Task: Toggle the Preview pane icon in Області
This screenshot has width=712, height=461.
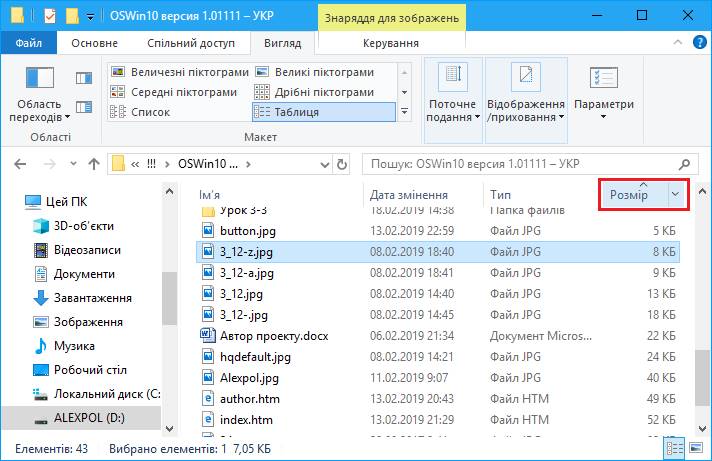Action: coord(84,78)
